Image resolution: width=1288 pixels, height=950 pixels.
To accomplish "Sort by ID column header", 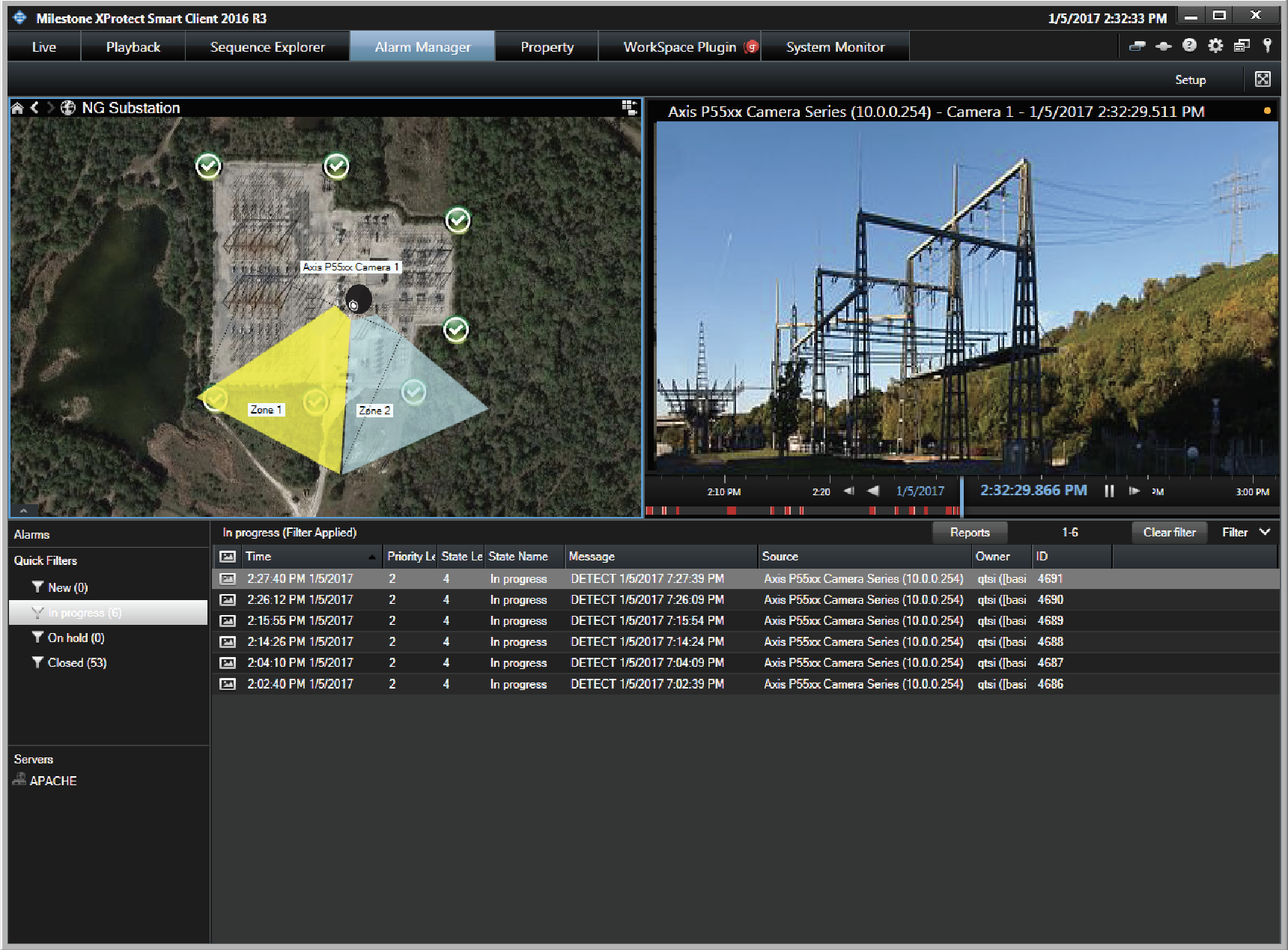I will pos(1072,556).
